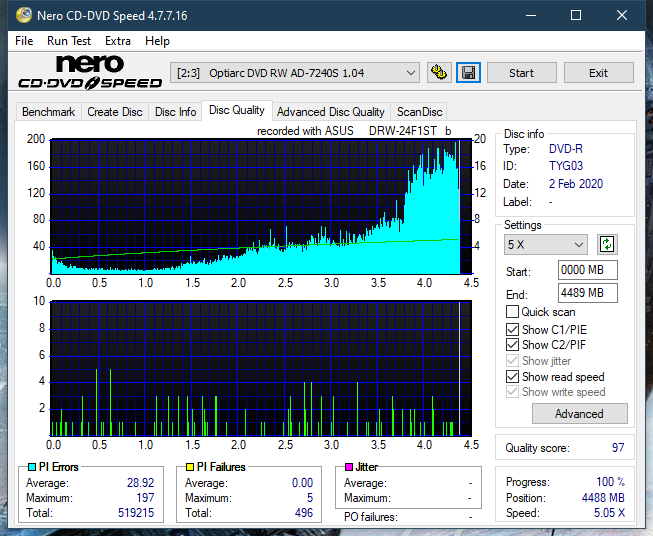Click the PI Errors total 519215

point(136,513)
